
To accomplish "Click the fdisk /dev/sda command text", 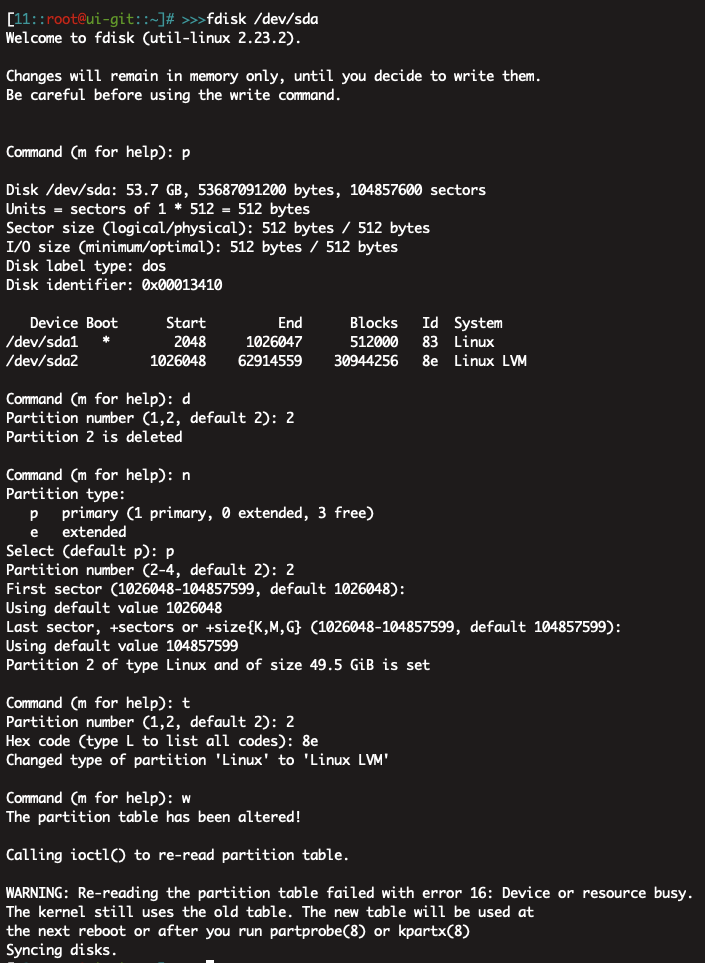I will (262, 19).
